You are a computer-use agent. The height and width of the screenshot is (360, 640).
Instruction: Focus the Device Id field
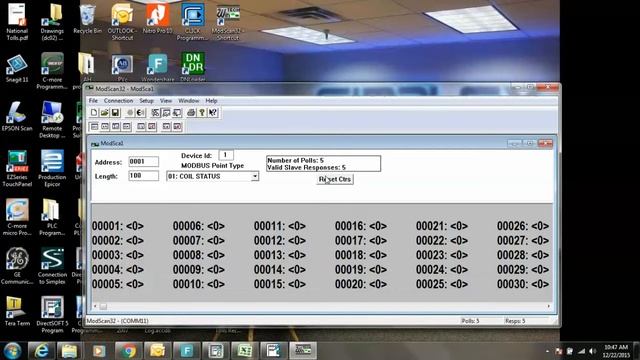(226, 155)
